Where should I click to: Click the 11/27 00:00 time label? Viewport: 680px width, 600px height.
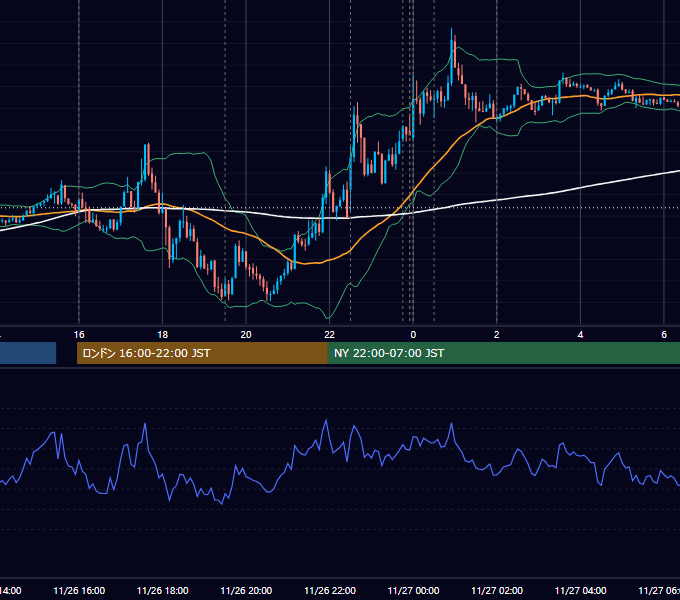click(413, 590)
